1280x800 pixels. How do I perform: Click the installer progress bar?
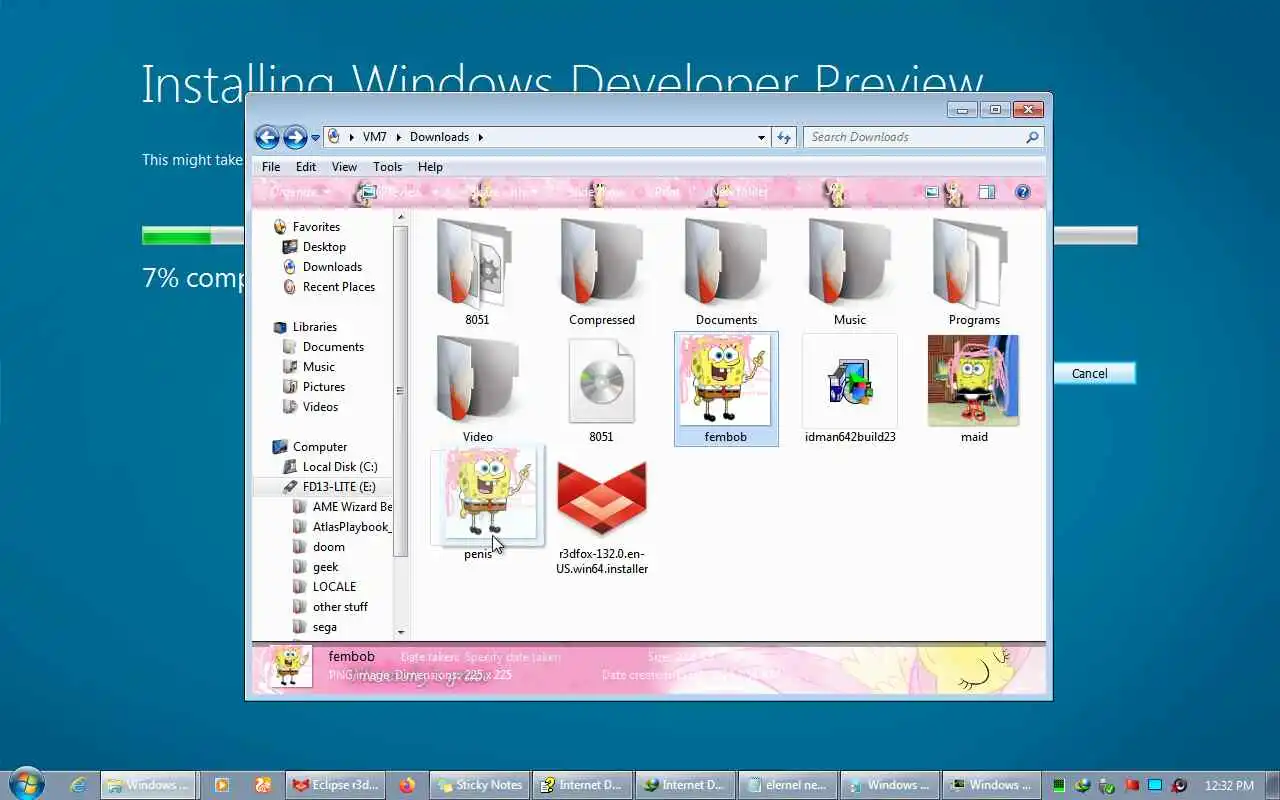[x=640, y=236]
